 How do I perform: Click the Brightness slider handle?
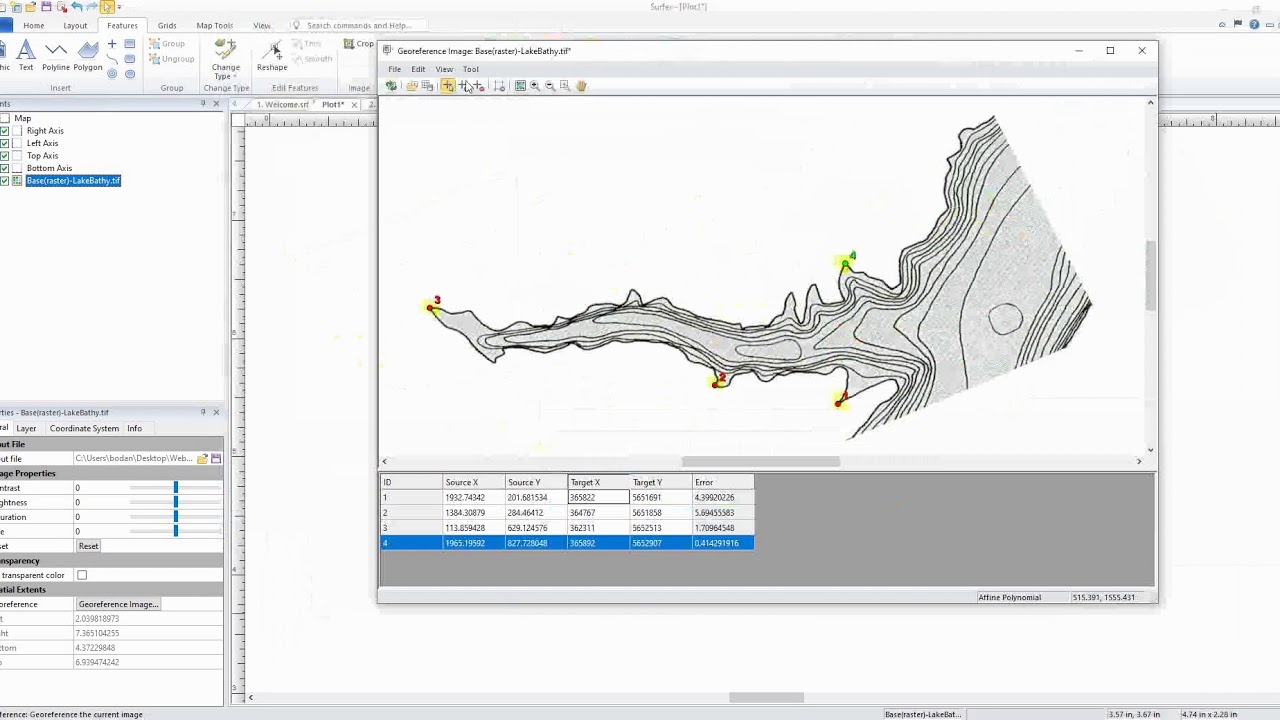coord(175,502)
